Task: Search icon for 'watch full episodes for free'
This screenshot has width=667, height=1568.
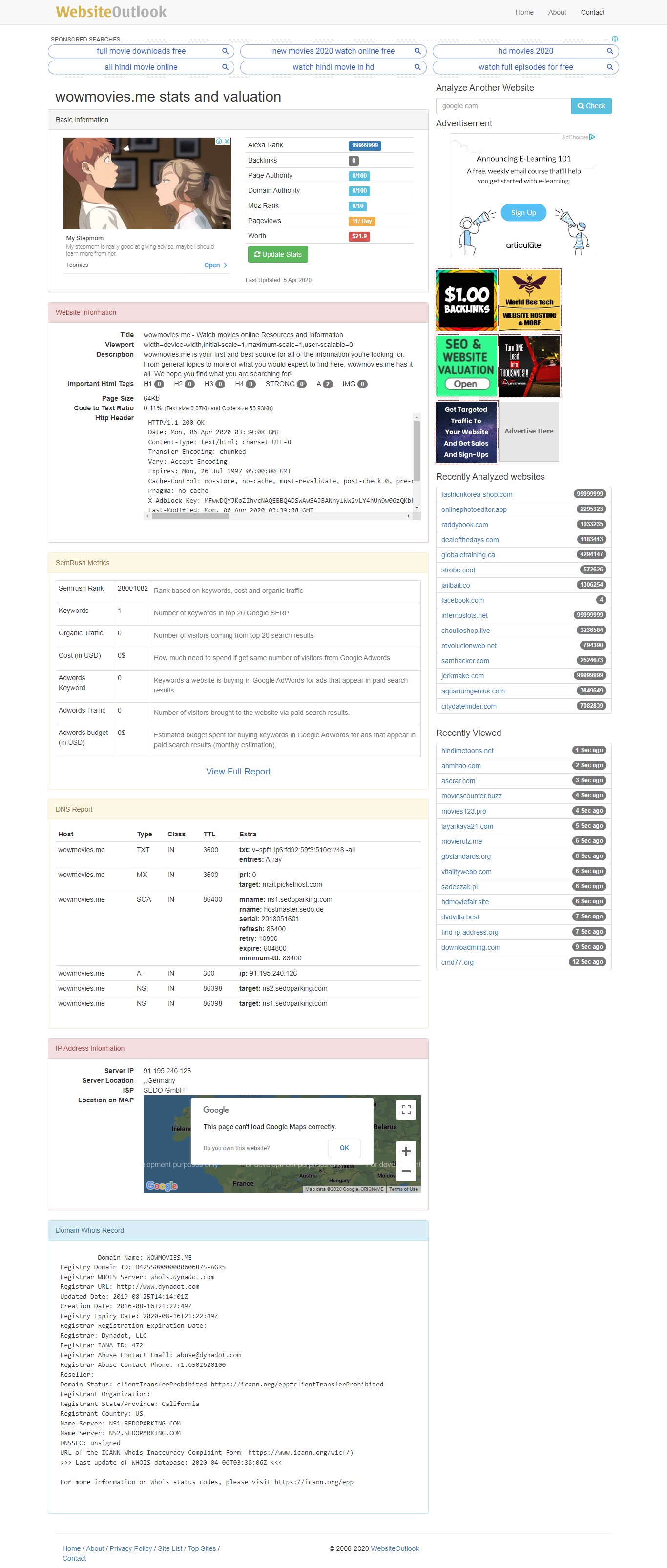Action: click(x=610, y=67)
